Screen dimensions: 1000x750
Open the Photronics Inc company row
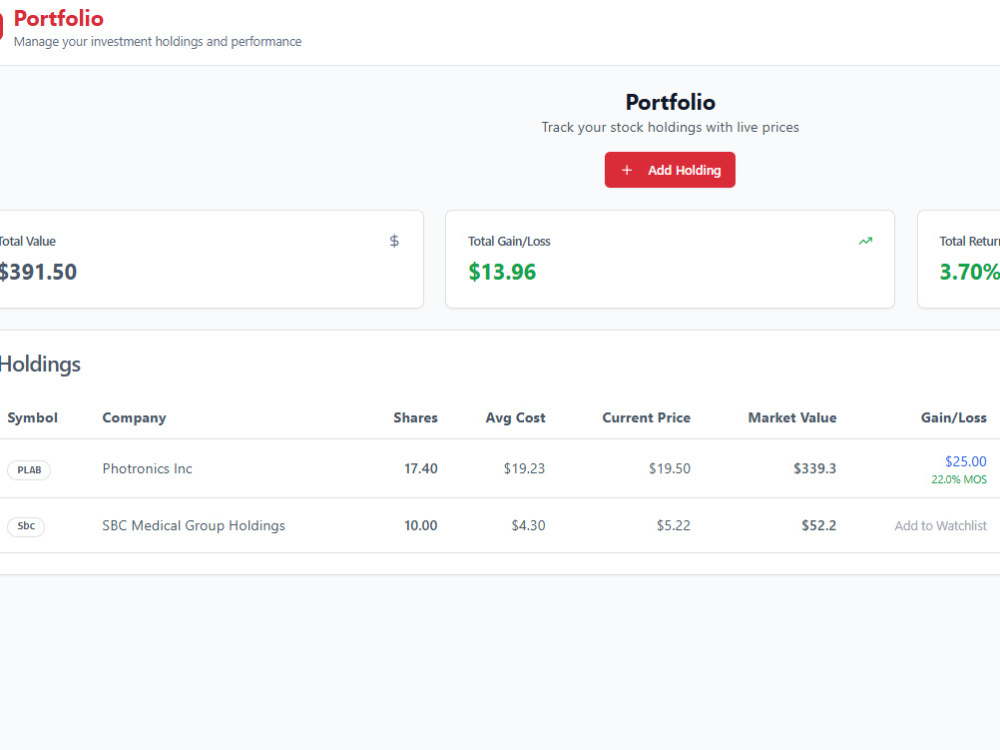(500, 469)
